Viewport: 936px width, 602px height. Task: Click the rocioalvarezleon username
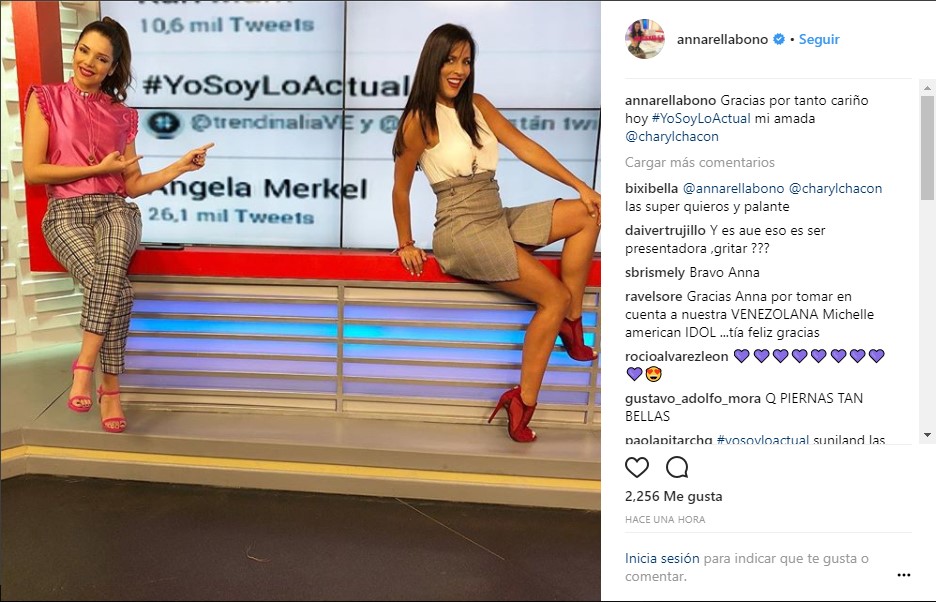(x=676, y=357)
